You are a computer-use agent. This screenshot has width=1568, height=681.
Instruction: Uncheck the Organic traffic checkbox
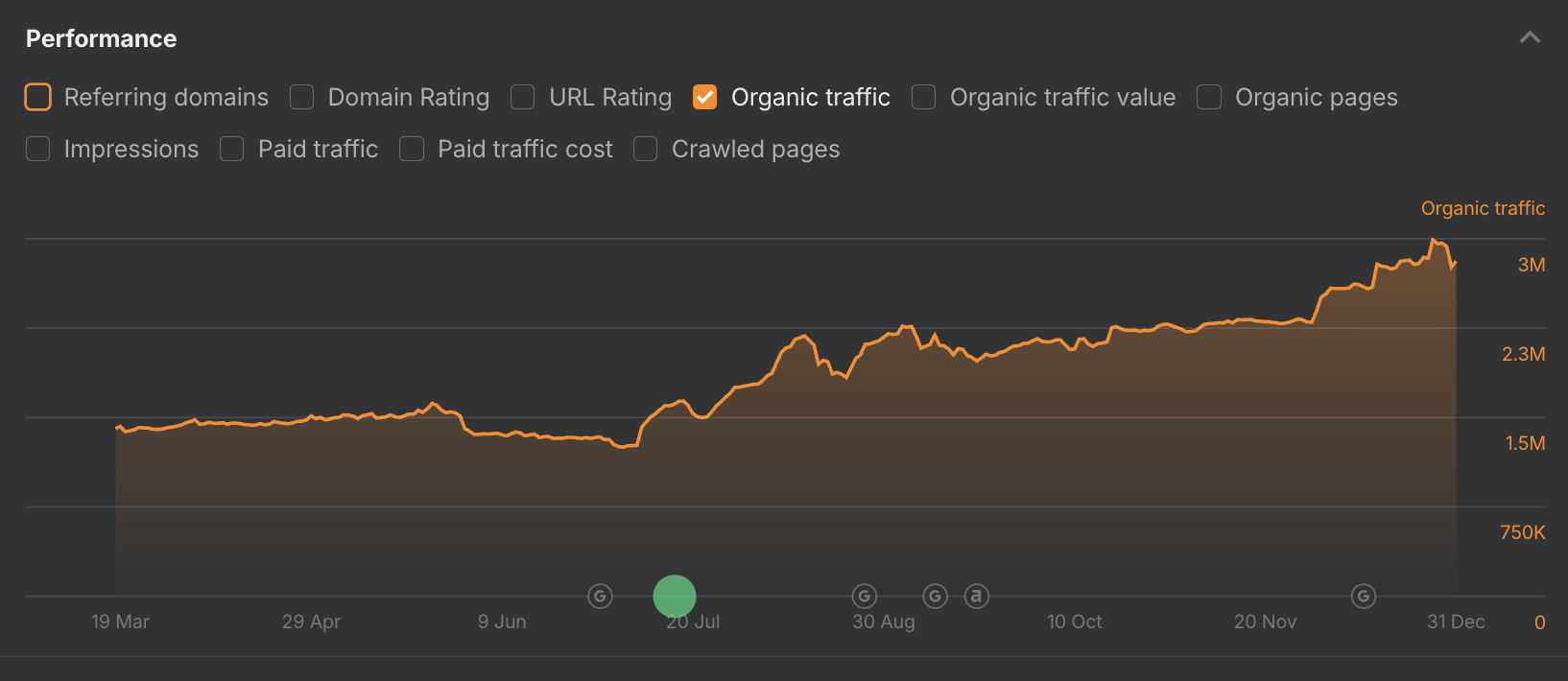(704, 97)
